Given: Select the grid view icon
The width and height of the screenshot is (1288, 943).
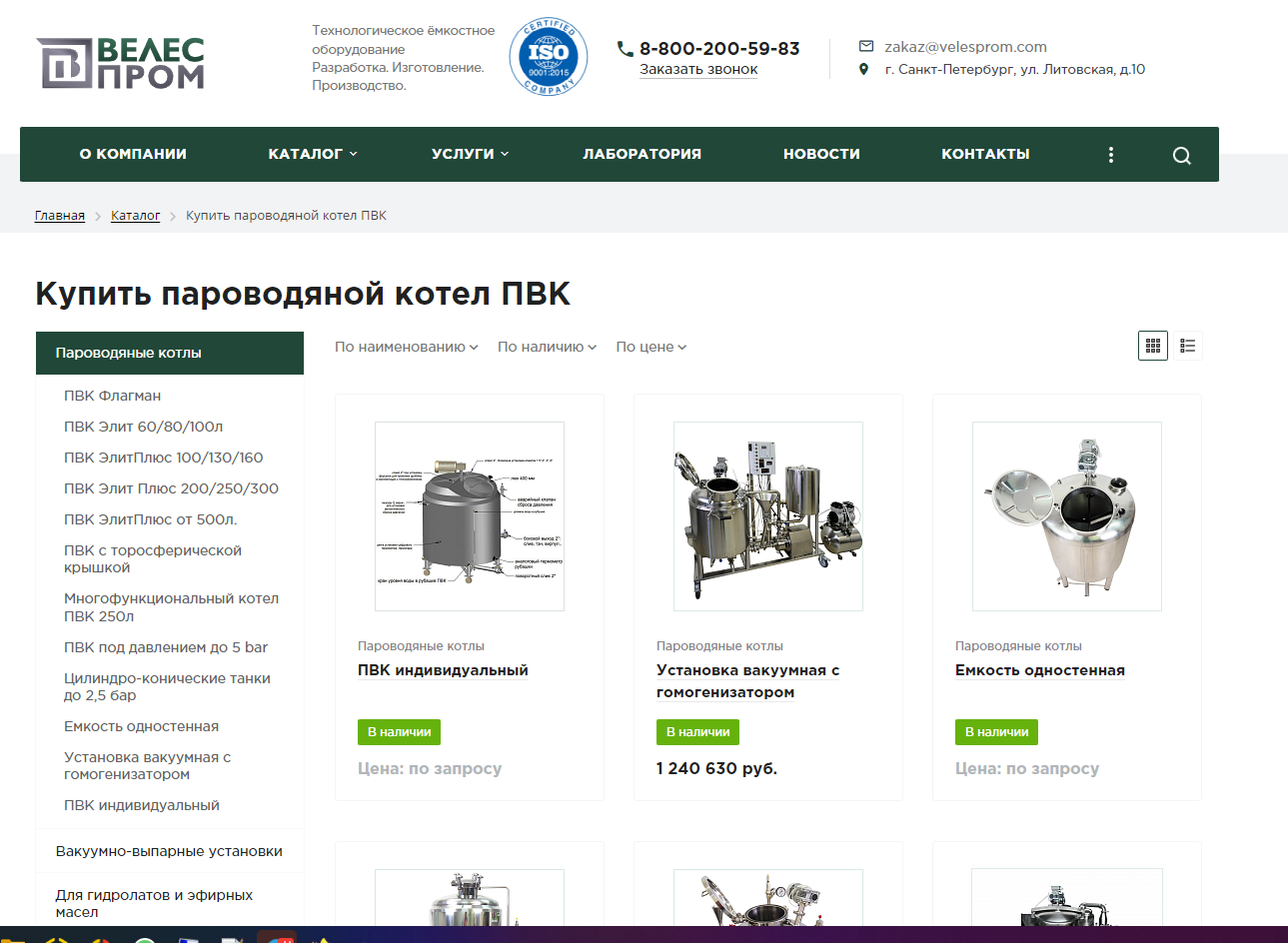Looking at the screenshot, I should coord(1152,345).
